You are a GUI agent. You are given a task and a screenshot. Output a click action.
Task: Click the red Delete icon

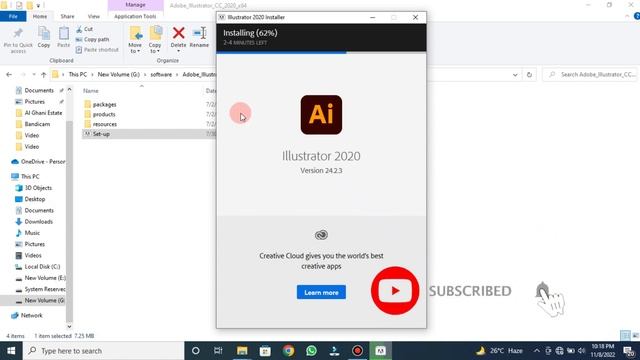(178, 33)
